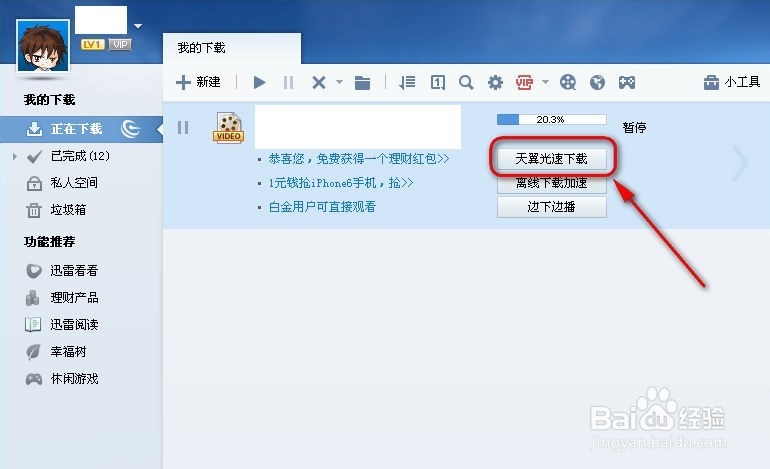The image size is (770, 469).
Task: Click the numbered page toolbar icon
Action: [438, 83]
